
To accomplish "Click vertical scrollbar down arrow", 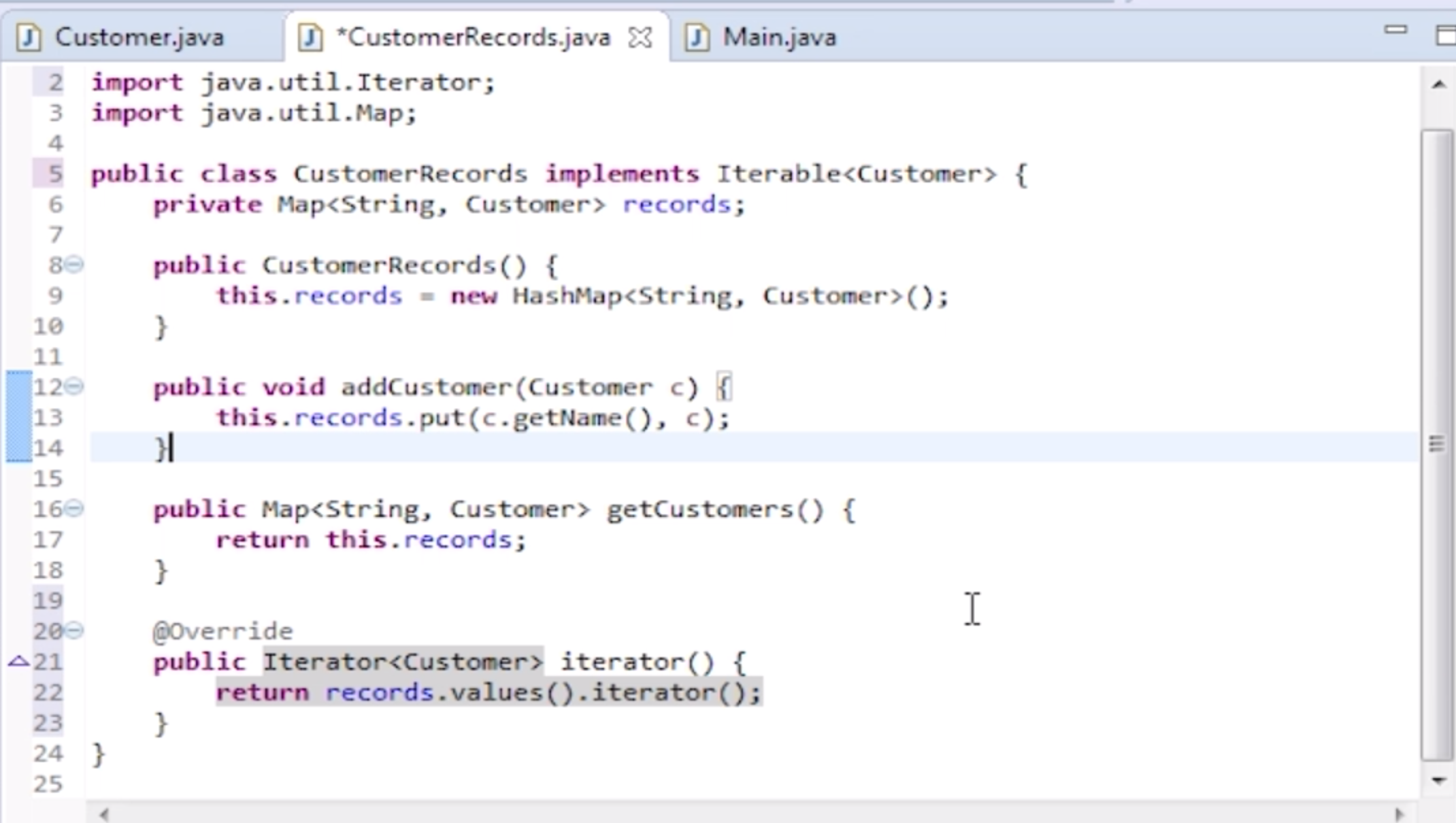I will pos(1438,780).
